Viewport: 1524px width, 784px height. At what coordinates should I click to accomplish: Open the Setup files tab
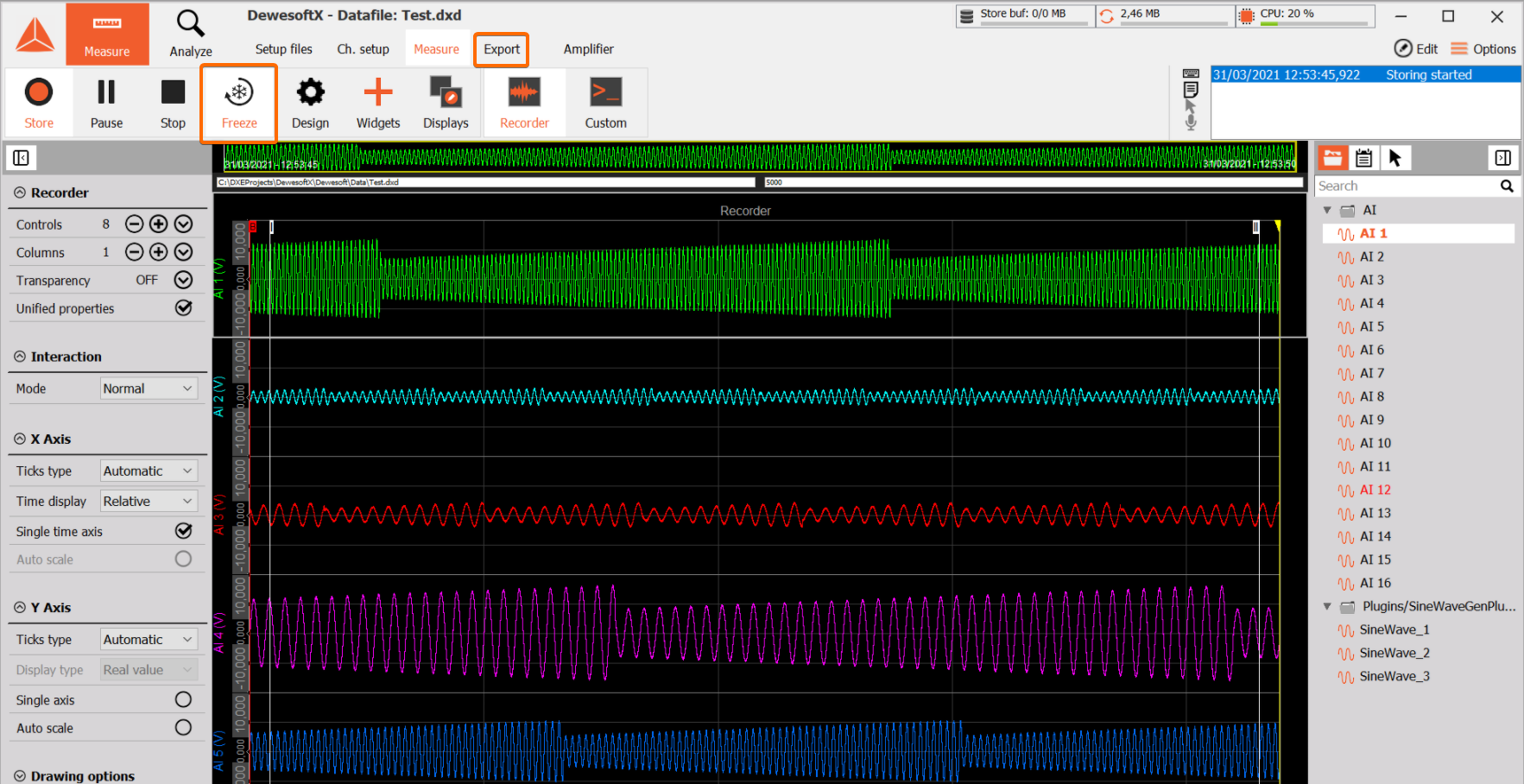(283, 49)
